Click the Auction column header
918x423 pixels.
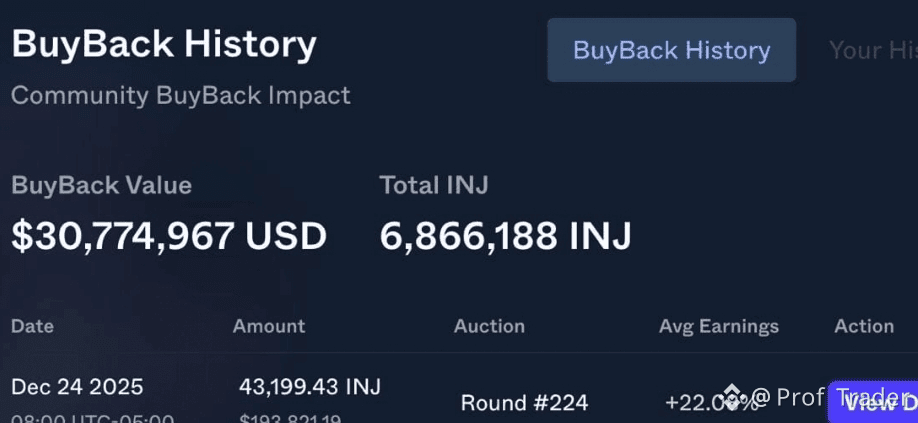click(489, 326)
